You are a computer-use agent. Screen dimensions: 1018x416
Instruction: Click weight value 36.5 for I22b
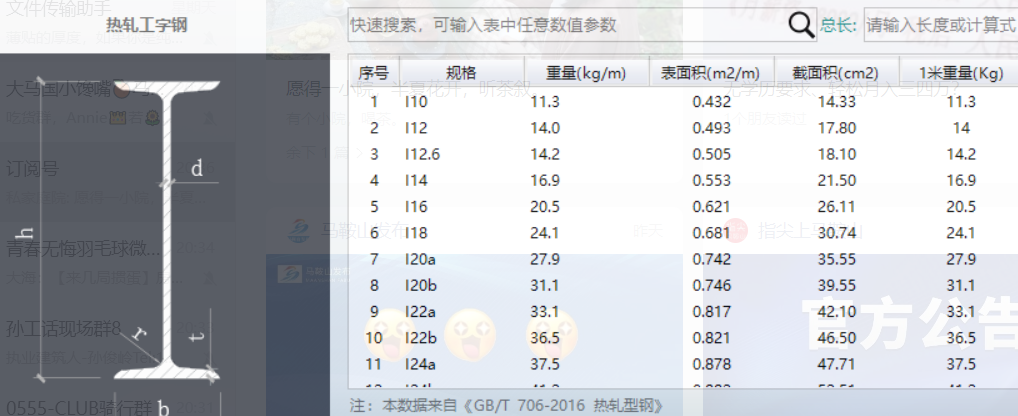(545, 338)
